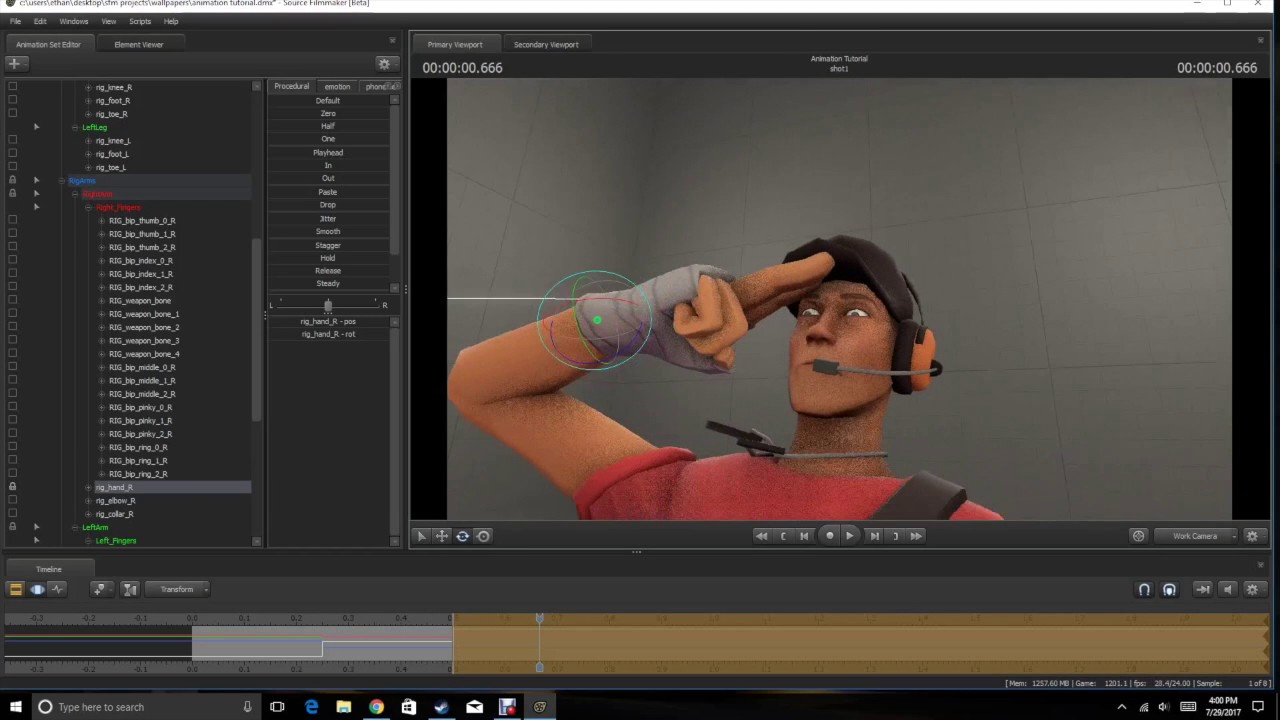Click the record button in playback controls
Viewport: 1280px width, 720px height.
(x=829, y=536)
